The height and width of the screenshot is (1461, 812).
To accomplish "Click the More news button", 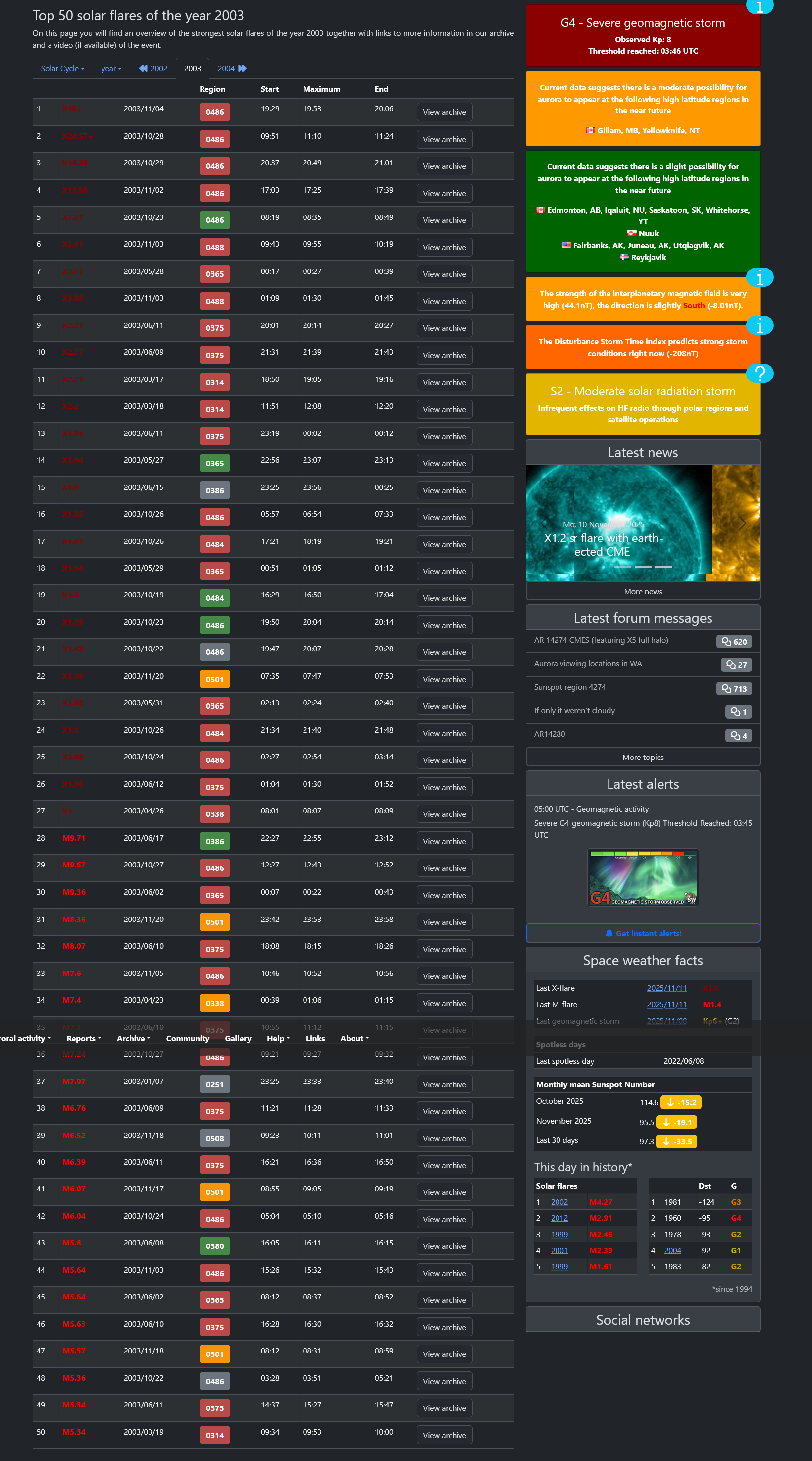I will pyautogui.click(x=643, y=591).
